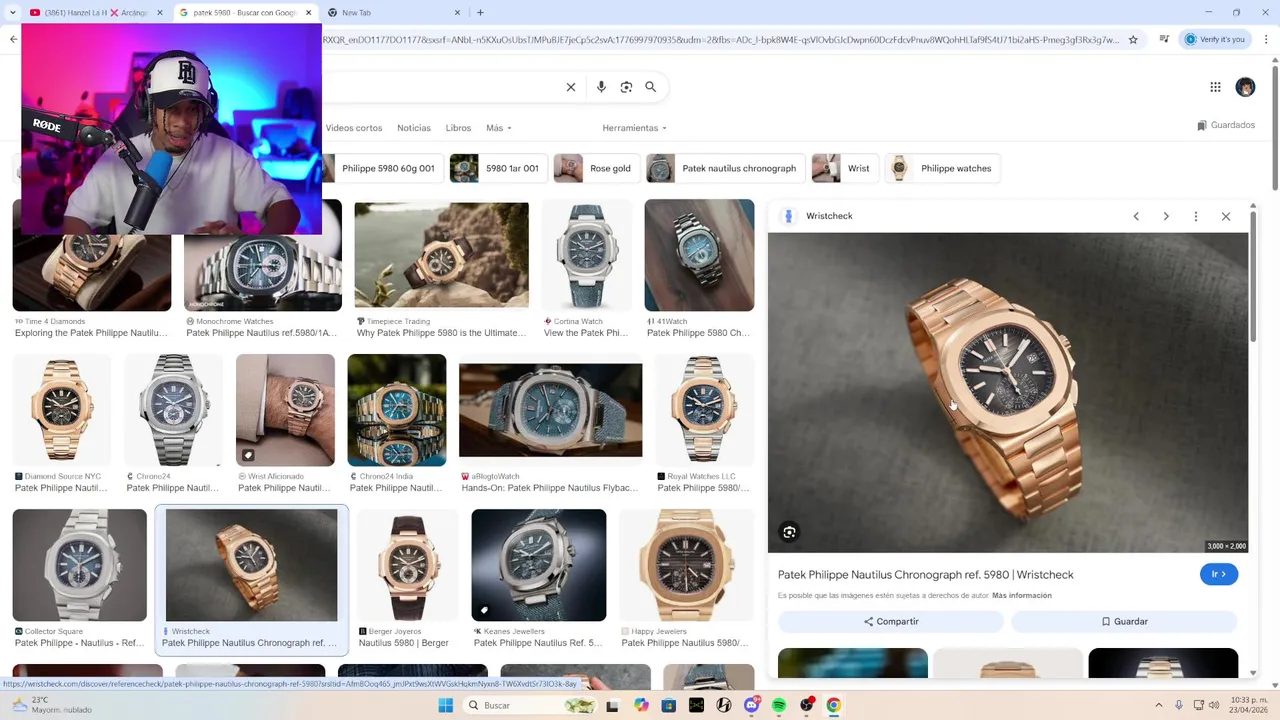The height and width of the screenshot is (720, 1280).
Task: Show next image in preview panel
Action: tap(1166, 216)
